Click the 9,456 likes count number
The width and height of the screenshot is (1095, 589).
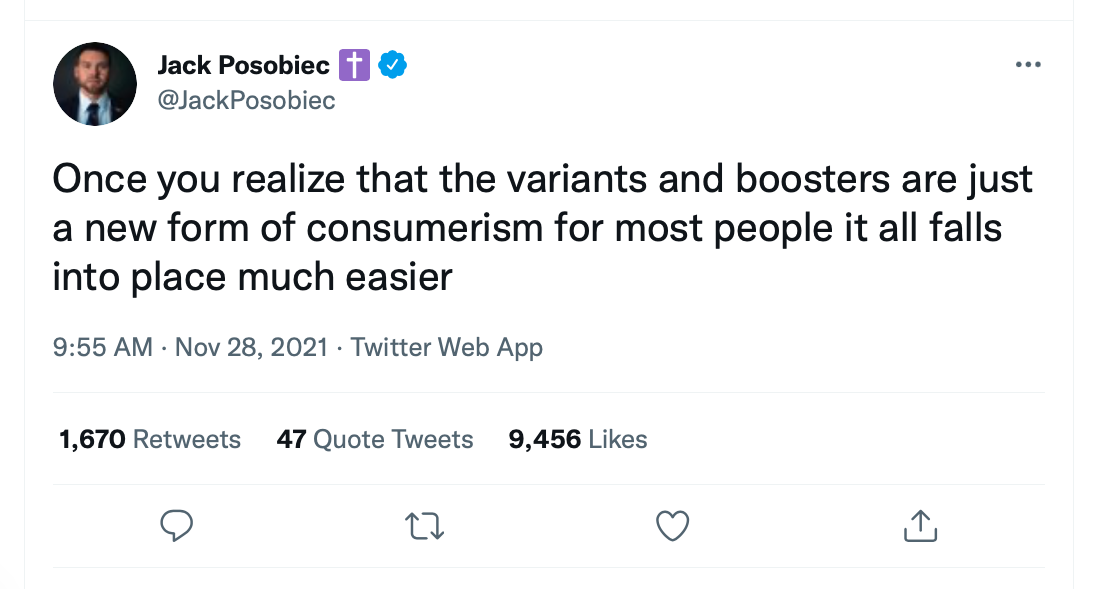(544, 440)
